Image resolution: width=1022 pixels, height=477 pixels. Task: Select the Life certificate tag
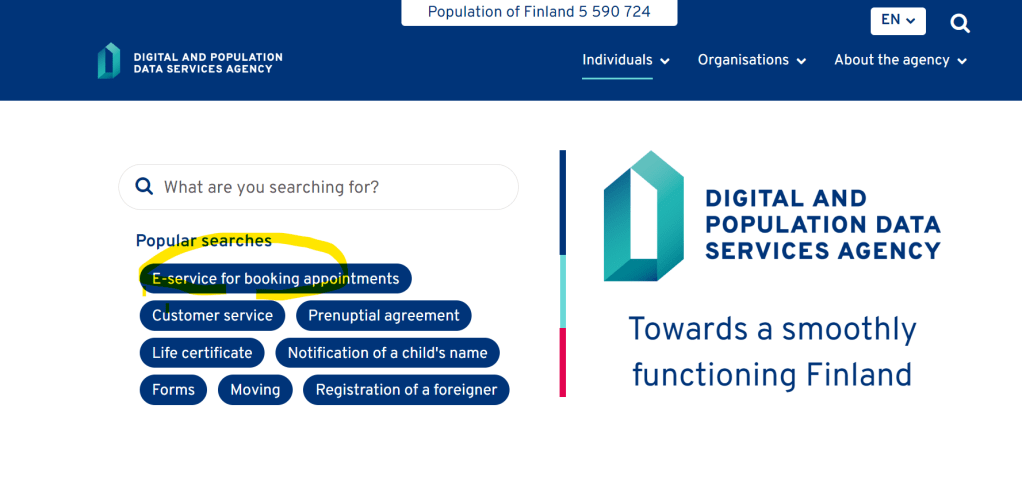[x=202, y=353]
